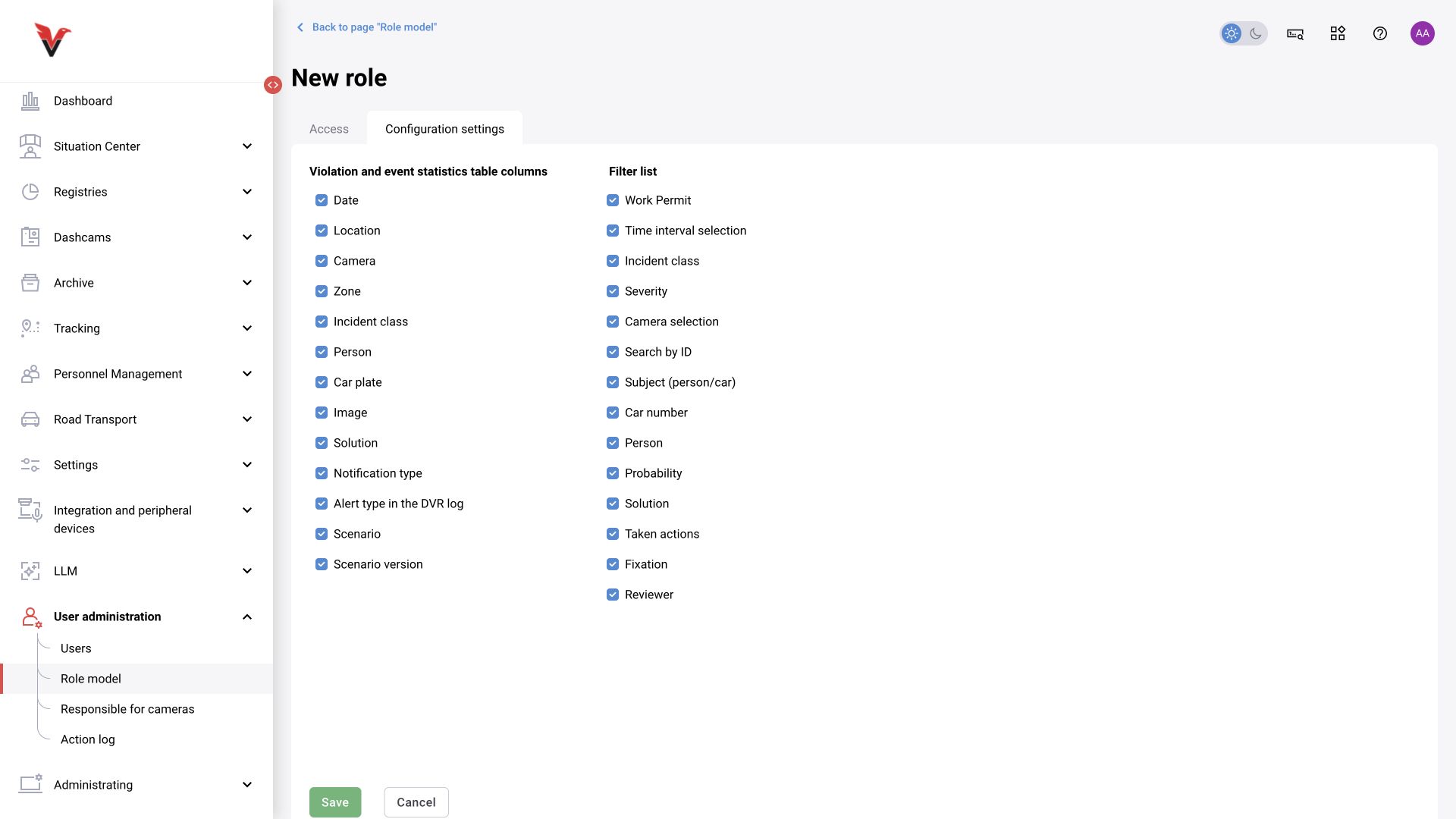Click the Registries pie chart icon
The height and width of the screenshot is (819, 1456).
[x=30, y=192]
